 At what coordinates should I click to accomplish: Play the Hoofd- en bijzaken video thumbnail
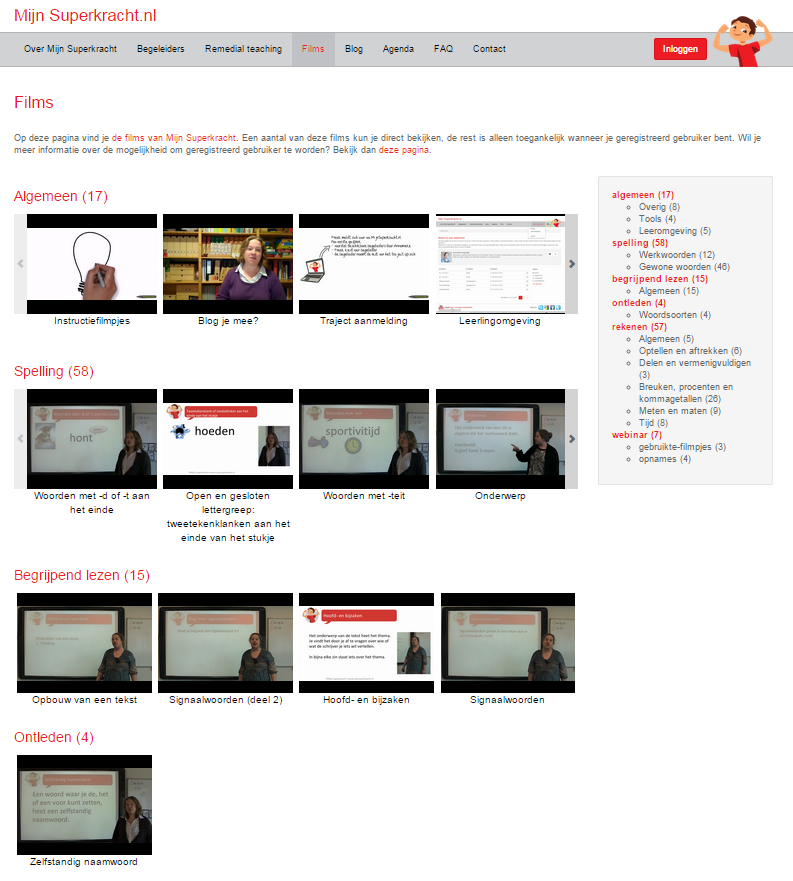pos(366,643)
